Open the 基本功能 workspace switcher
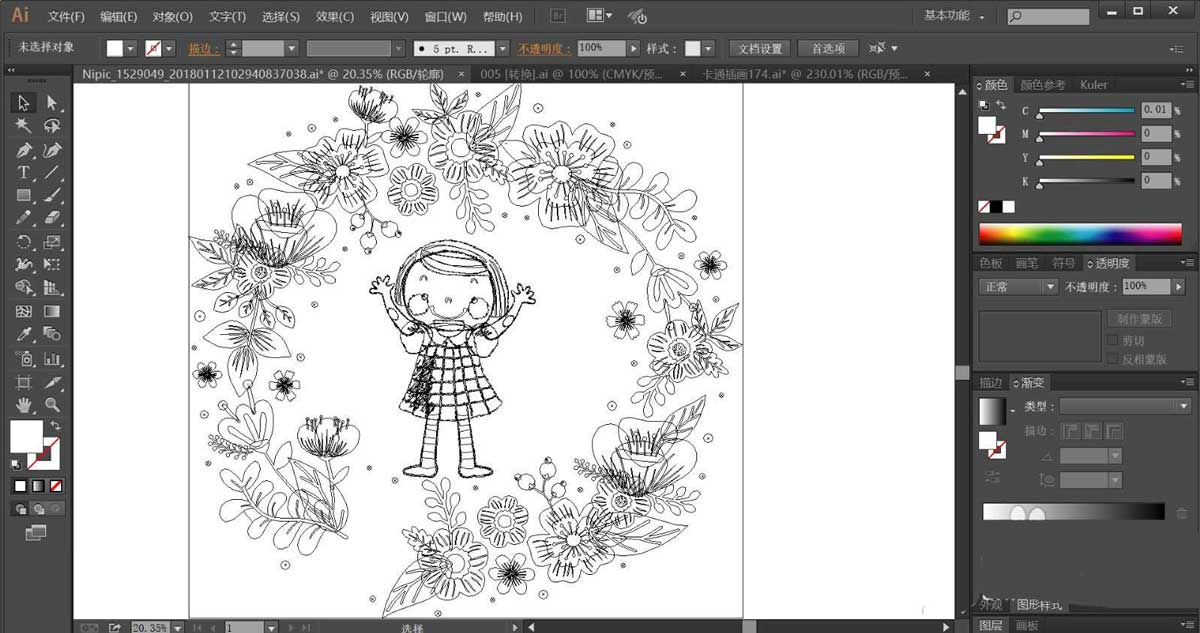The height and width of the screenshot is (633, 1200). coord(954,16)
